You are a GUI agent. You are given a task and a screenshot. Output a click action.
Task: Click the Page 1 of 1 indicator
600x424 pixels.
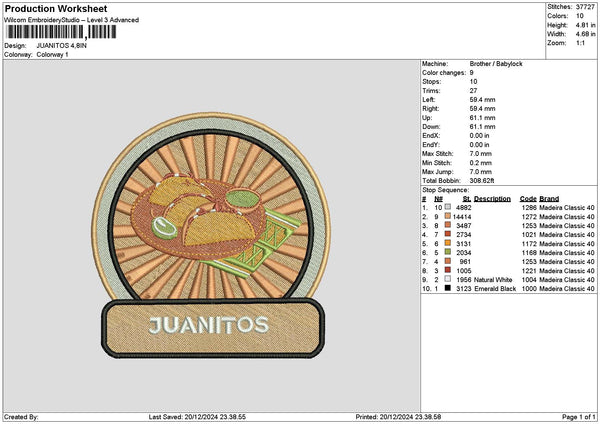tap(579, 417)
